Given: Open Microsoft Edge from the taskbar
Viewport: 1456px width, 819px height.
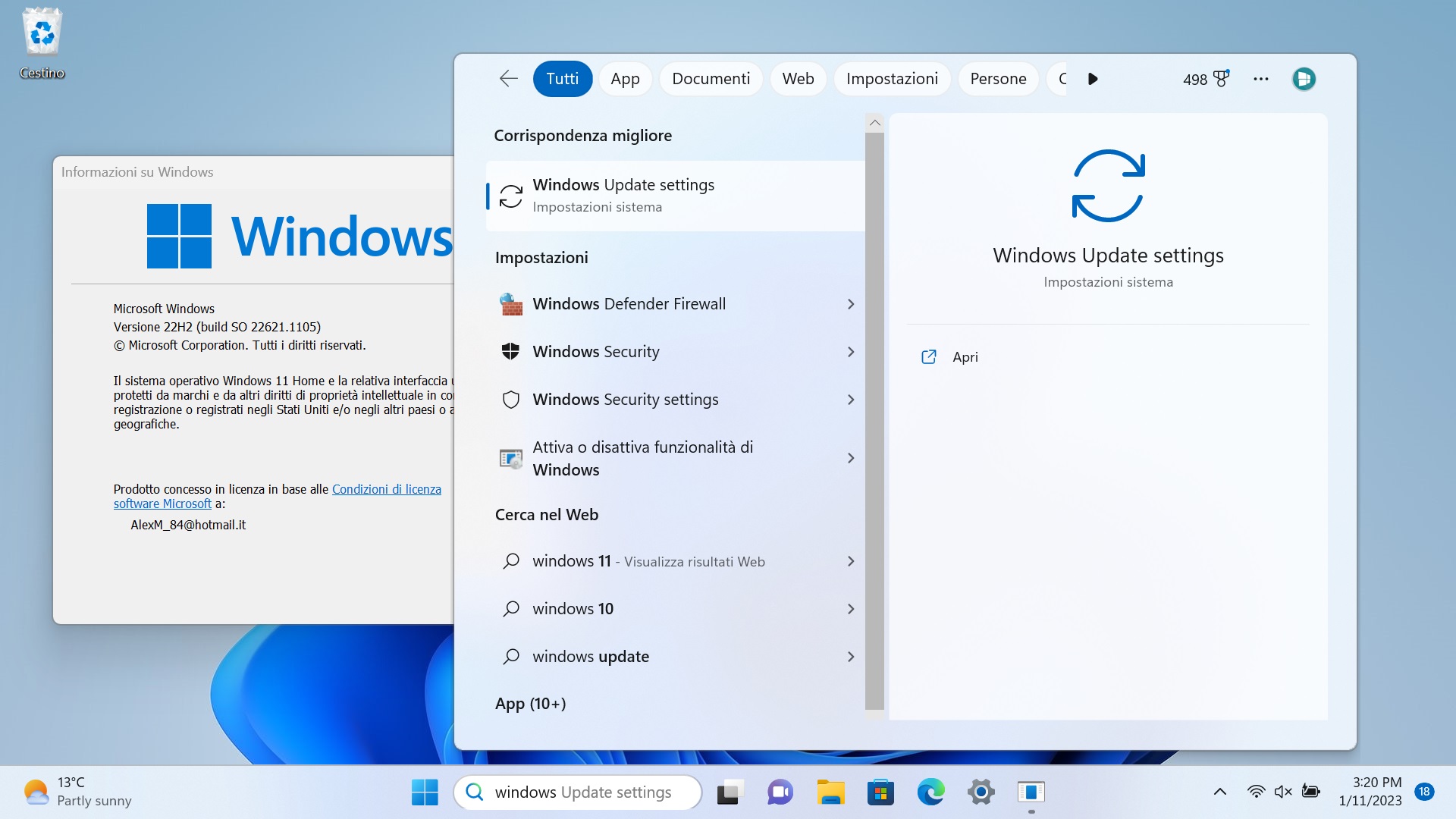Looking at the screenshot, I should 930,792.
